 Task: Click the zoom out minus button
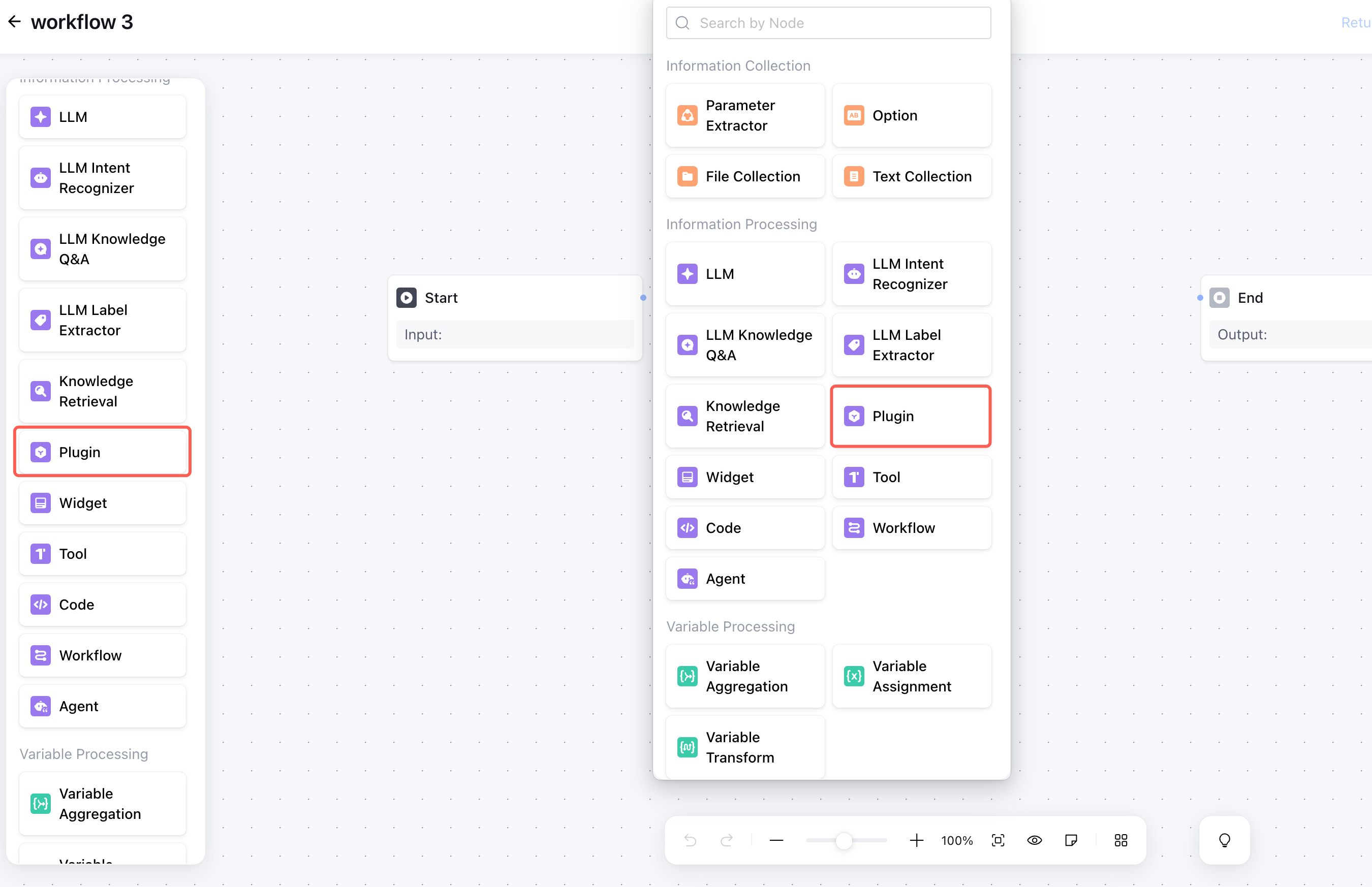click(776, 840)
